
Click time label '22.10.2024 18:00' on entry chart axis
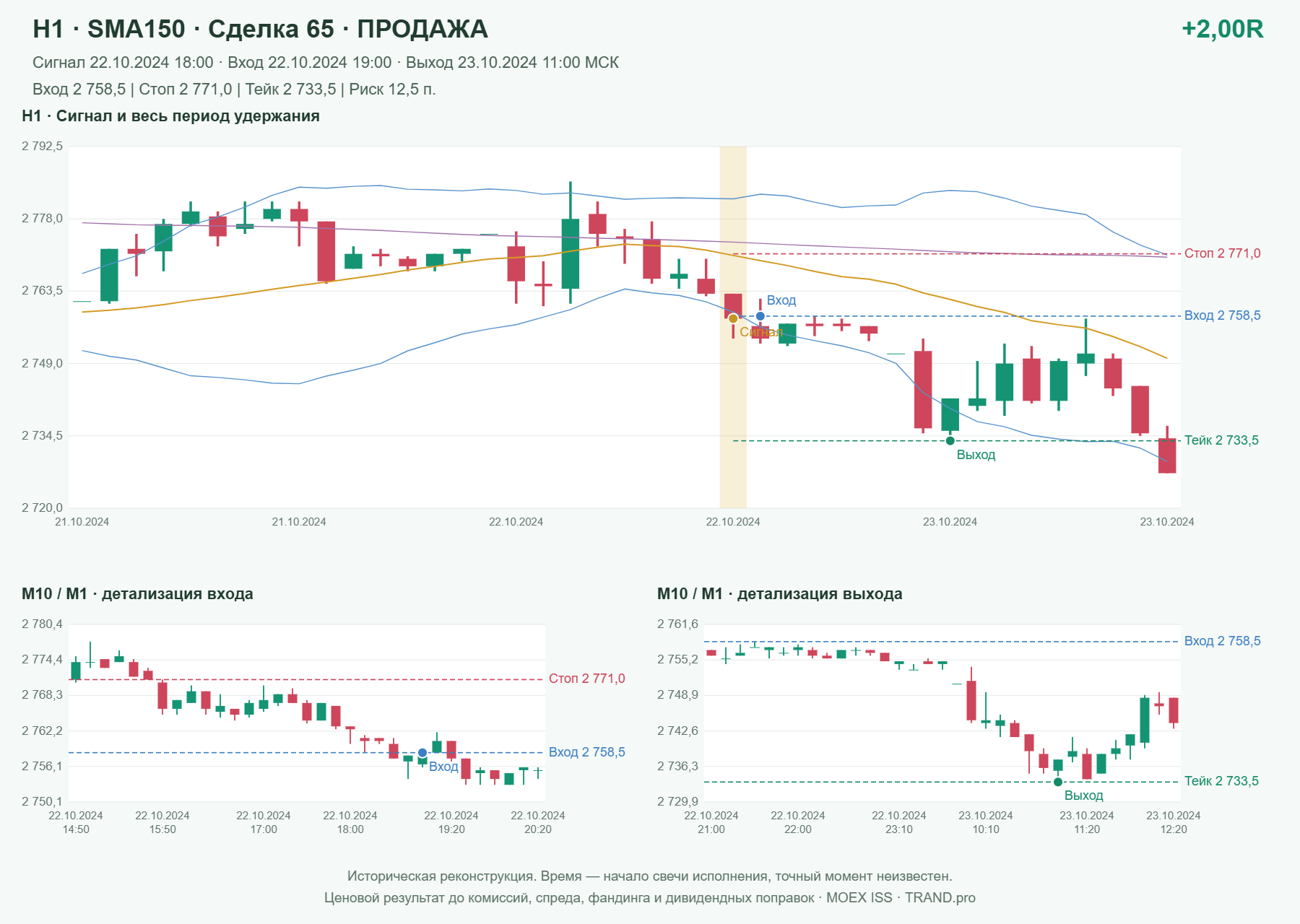pos(350,822)
